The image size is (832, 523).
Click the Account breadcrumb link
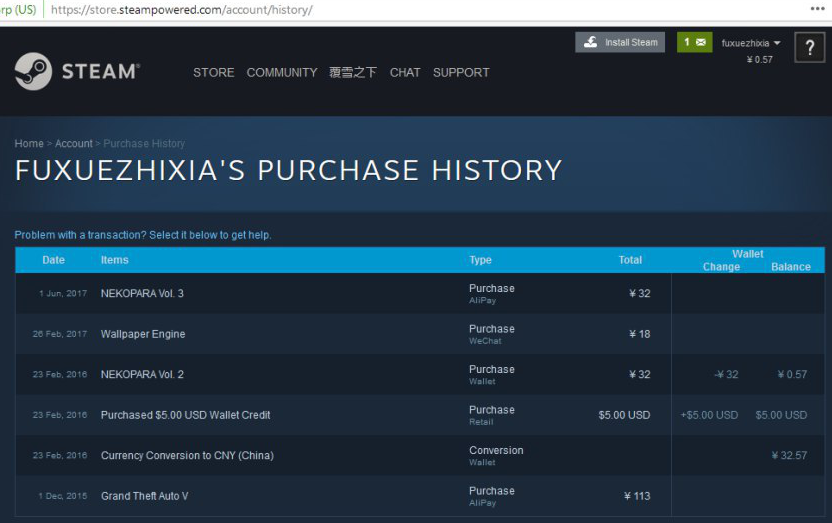[x=73, y=144]
